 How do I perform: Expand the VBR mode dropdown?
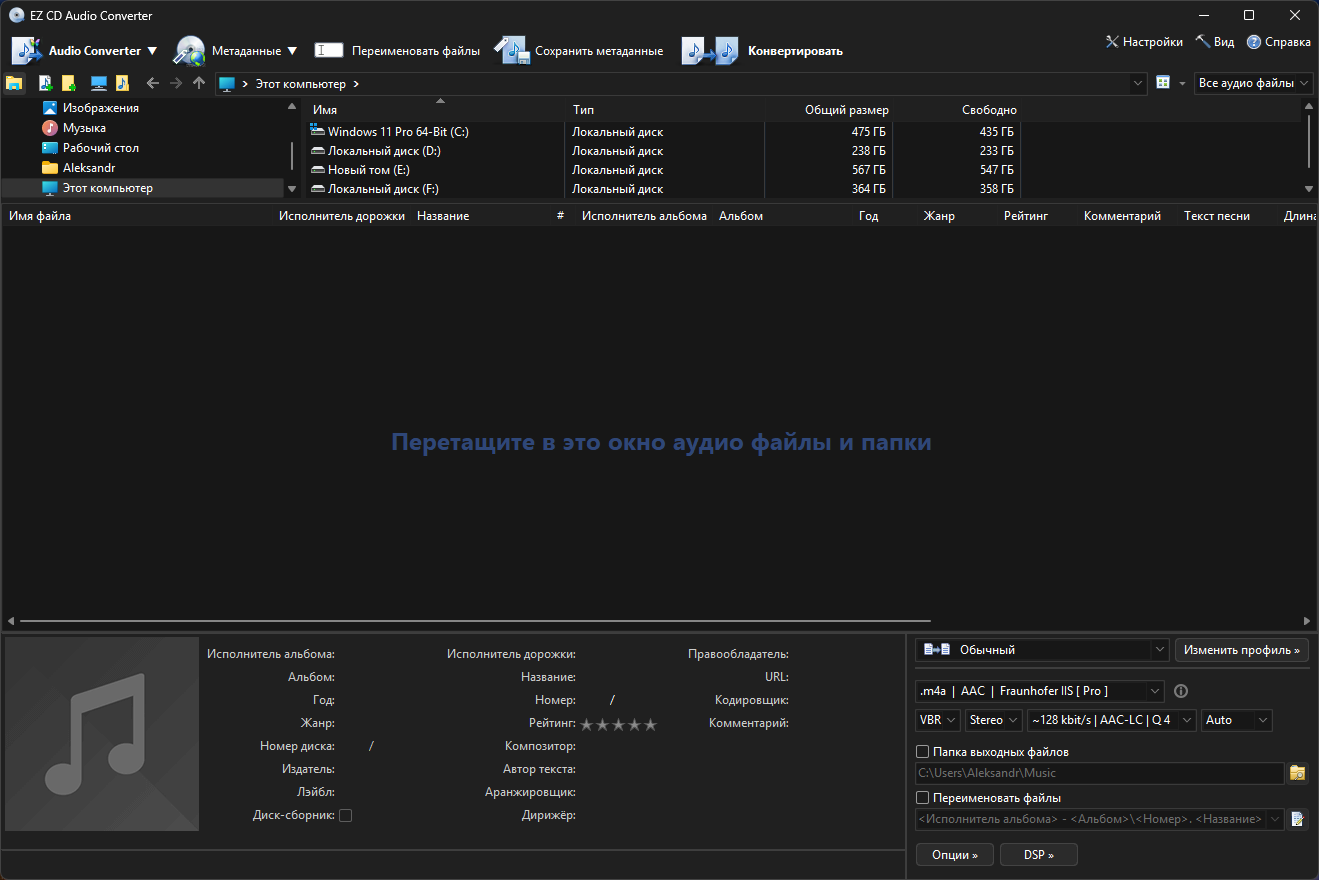pos(937,720)
